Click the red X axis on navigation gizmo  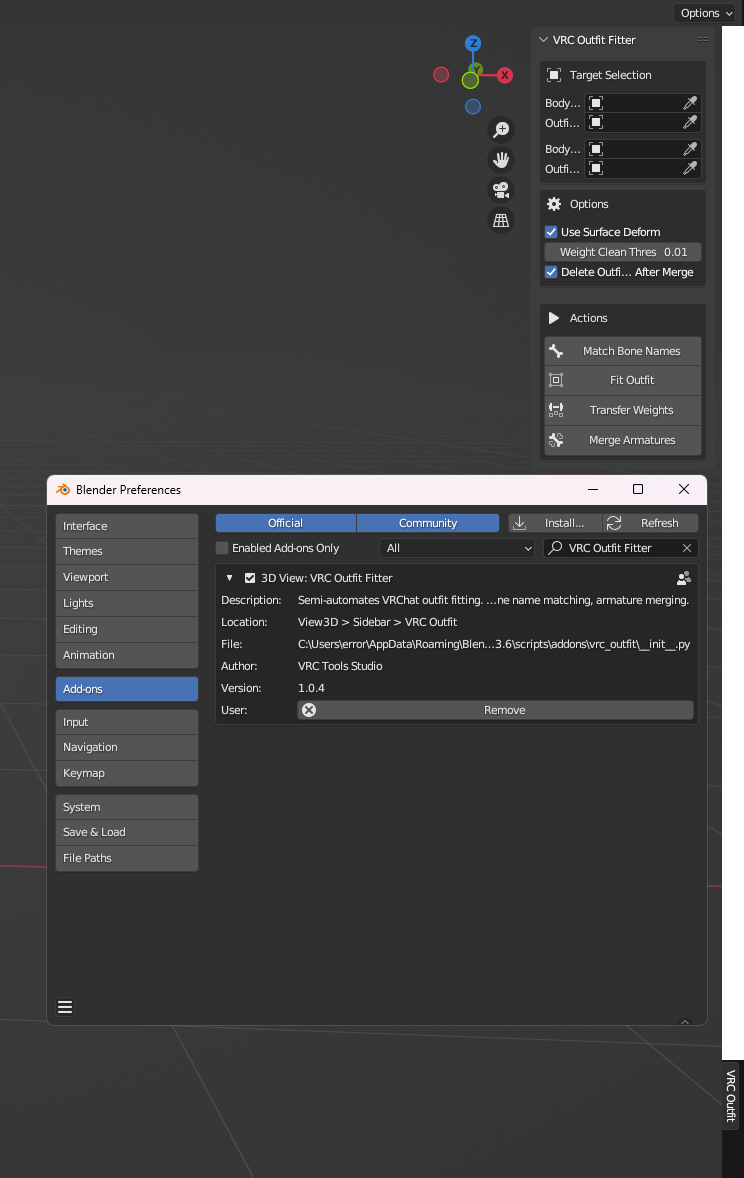point(505,75)
